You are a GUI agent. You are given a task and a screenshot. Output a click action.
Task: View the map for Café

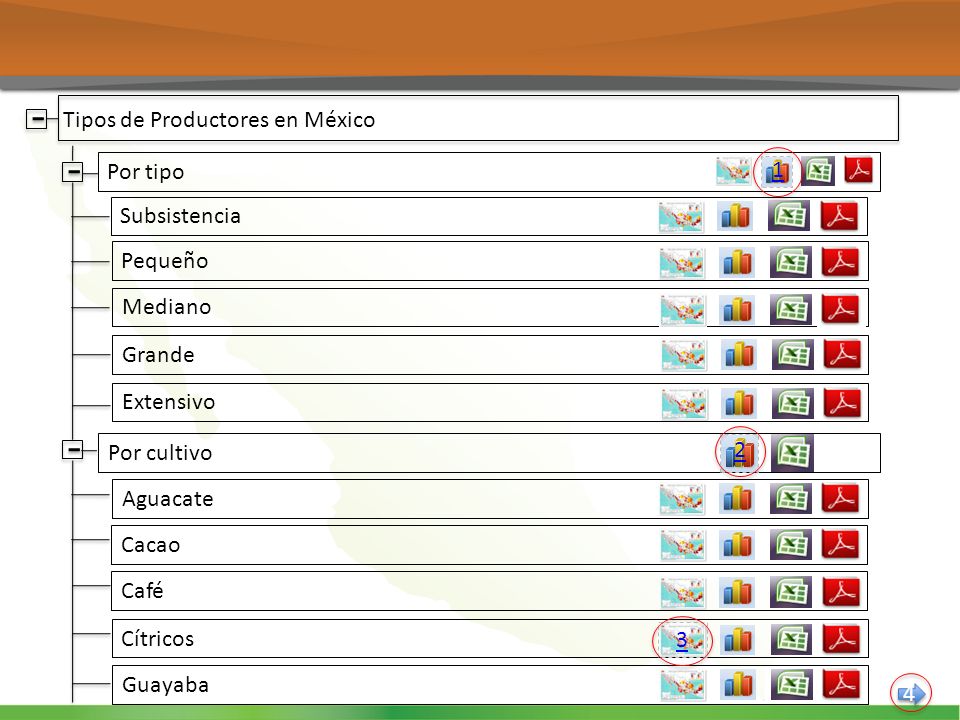pos(683,593)
